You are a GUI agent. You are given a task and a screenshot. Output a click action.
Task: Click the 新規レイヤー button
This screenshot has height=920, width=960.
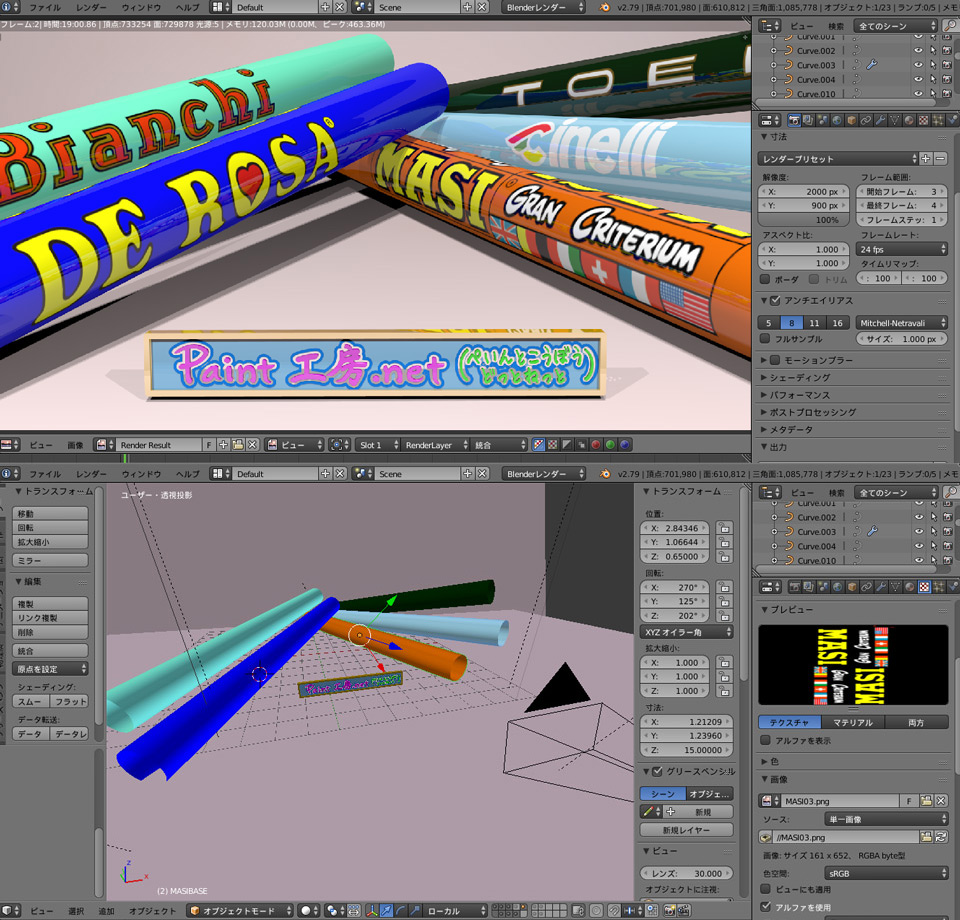pos(685,830)
